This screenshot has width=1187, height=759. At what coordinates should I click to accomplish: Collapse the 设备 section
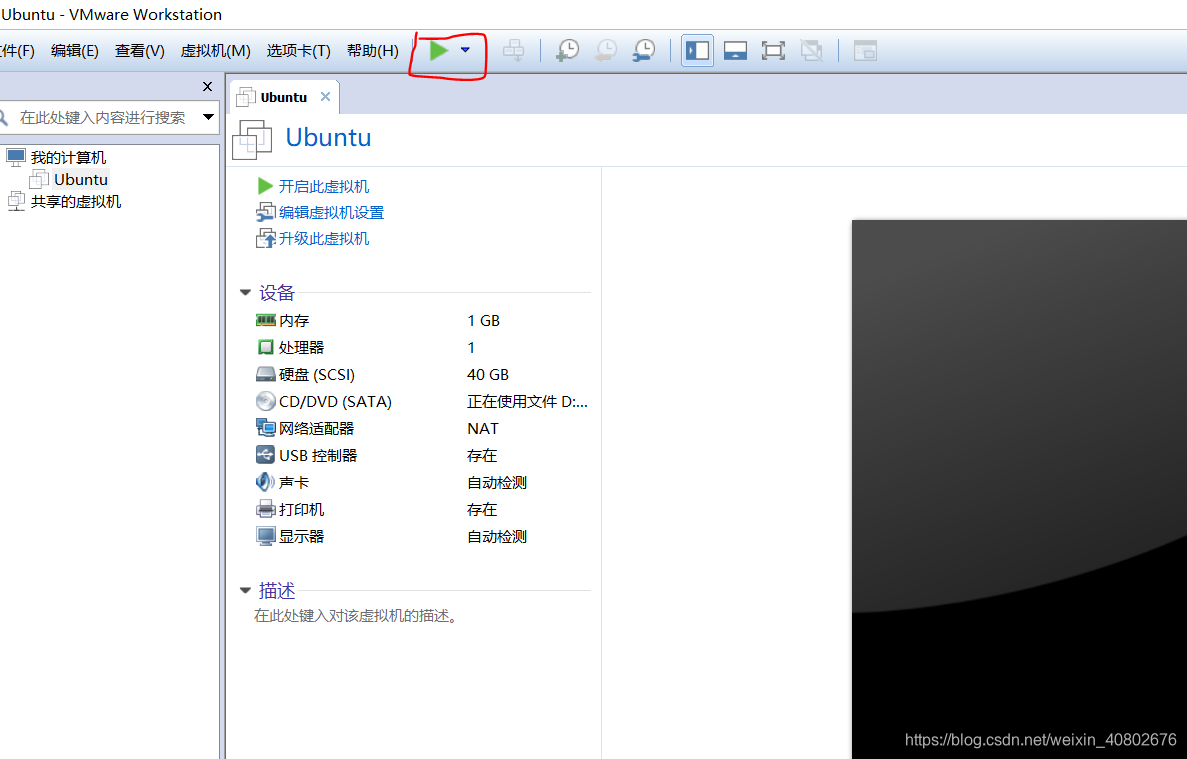245,292
